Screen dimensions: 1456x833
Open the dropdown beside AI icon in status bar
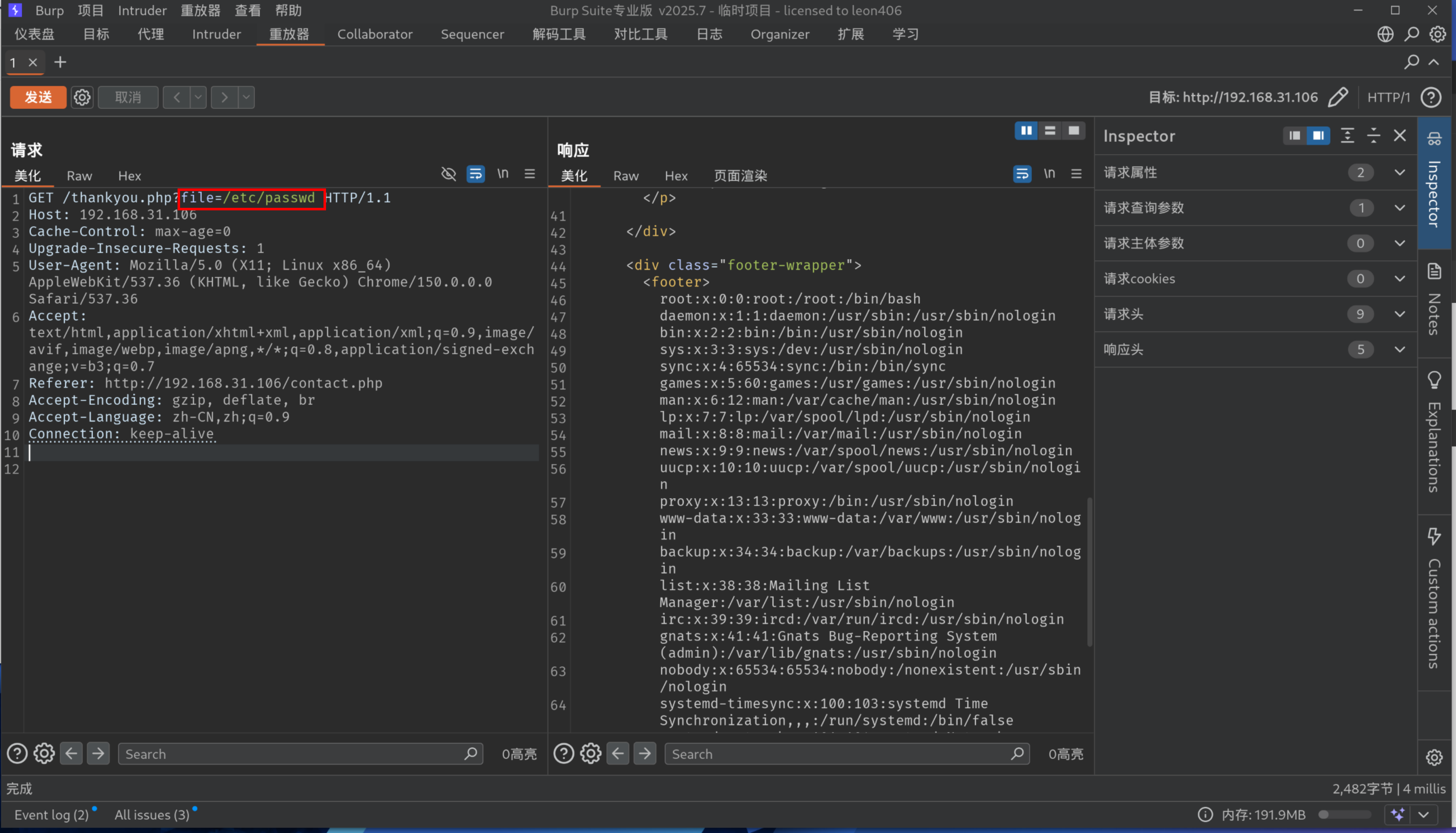pos(1424,814)
